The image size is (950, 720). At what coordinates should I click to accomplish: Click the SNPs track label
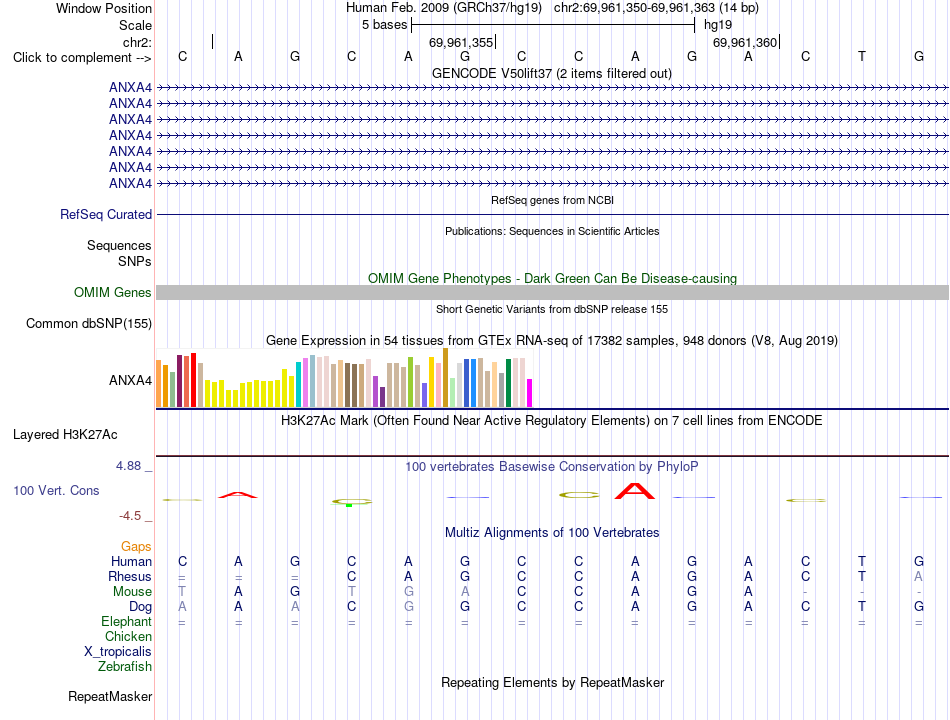[135, 261]
